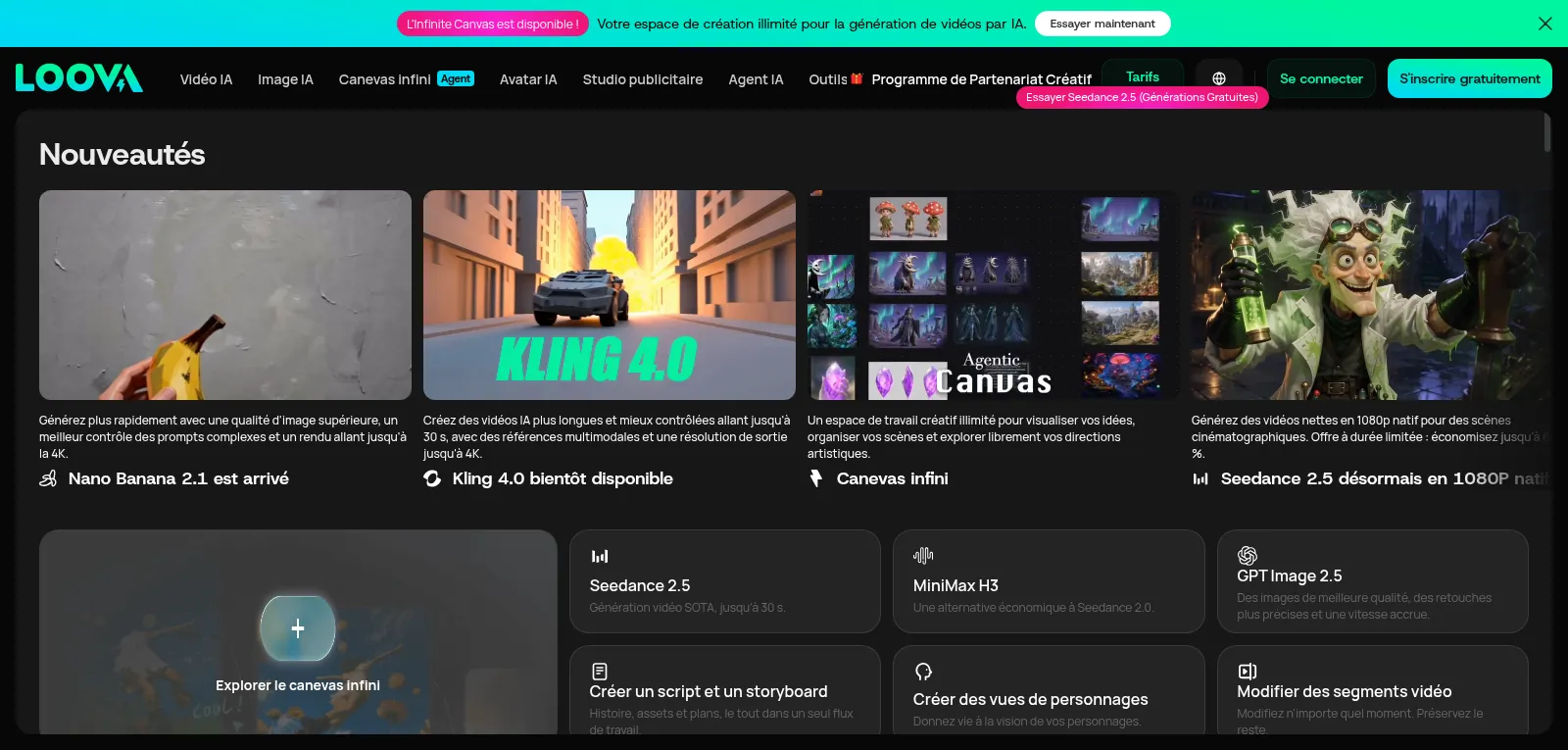Screen dimensions: 1568x750
Task: Click the gift icon beside Outils
Action: pyautogui.click(x=857, y=78)
